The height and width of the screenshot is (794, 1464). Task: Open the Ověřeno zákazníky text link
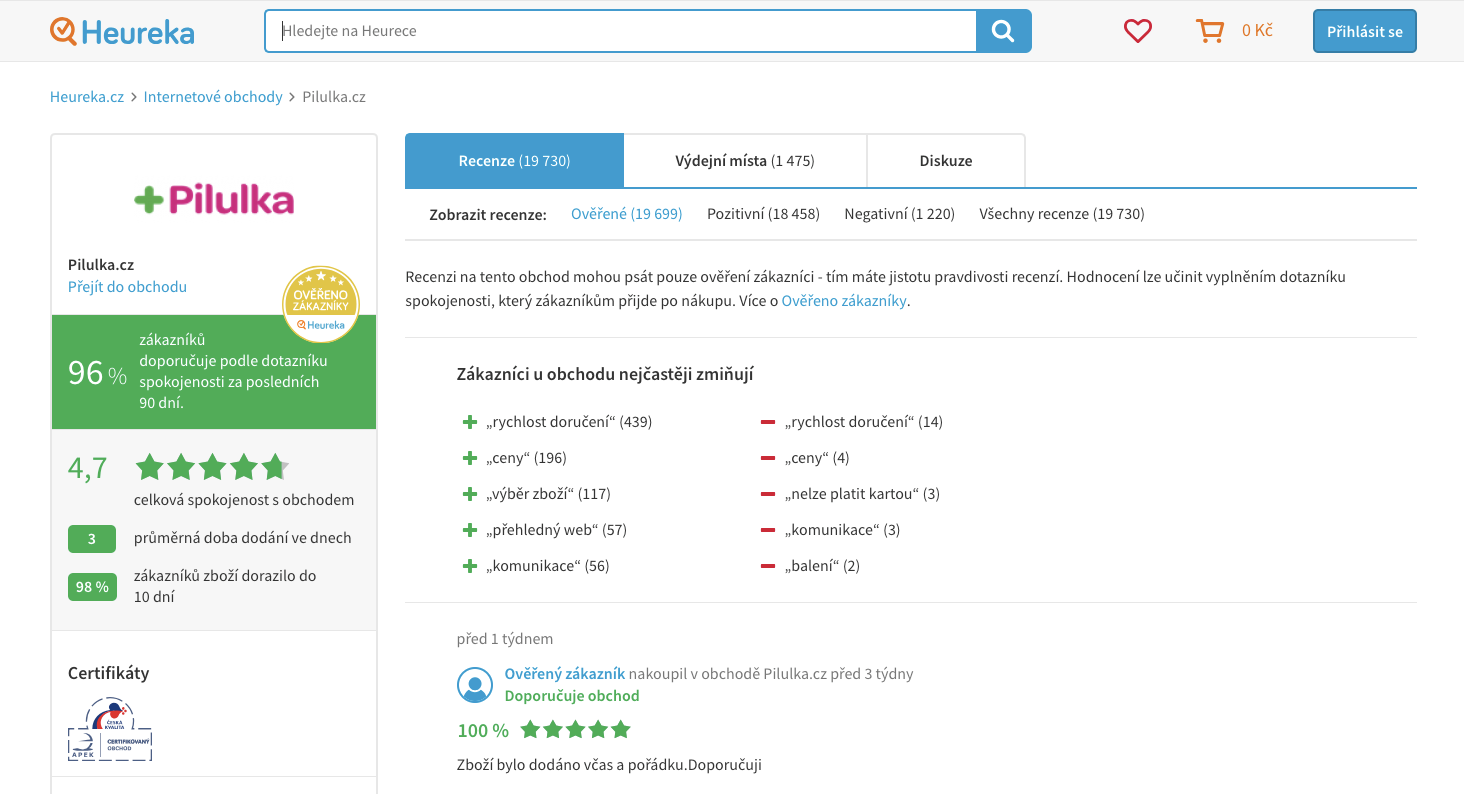point(844,301)
